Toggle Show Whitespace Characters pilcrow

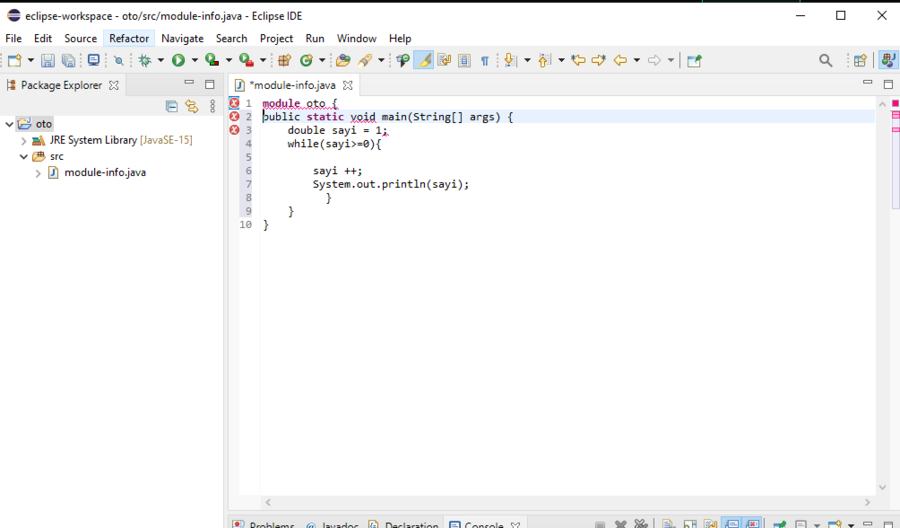(485, 61)
